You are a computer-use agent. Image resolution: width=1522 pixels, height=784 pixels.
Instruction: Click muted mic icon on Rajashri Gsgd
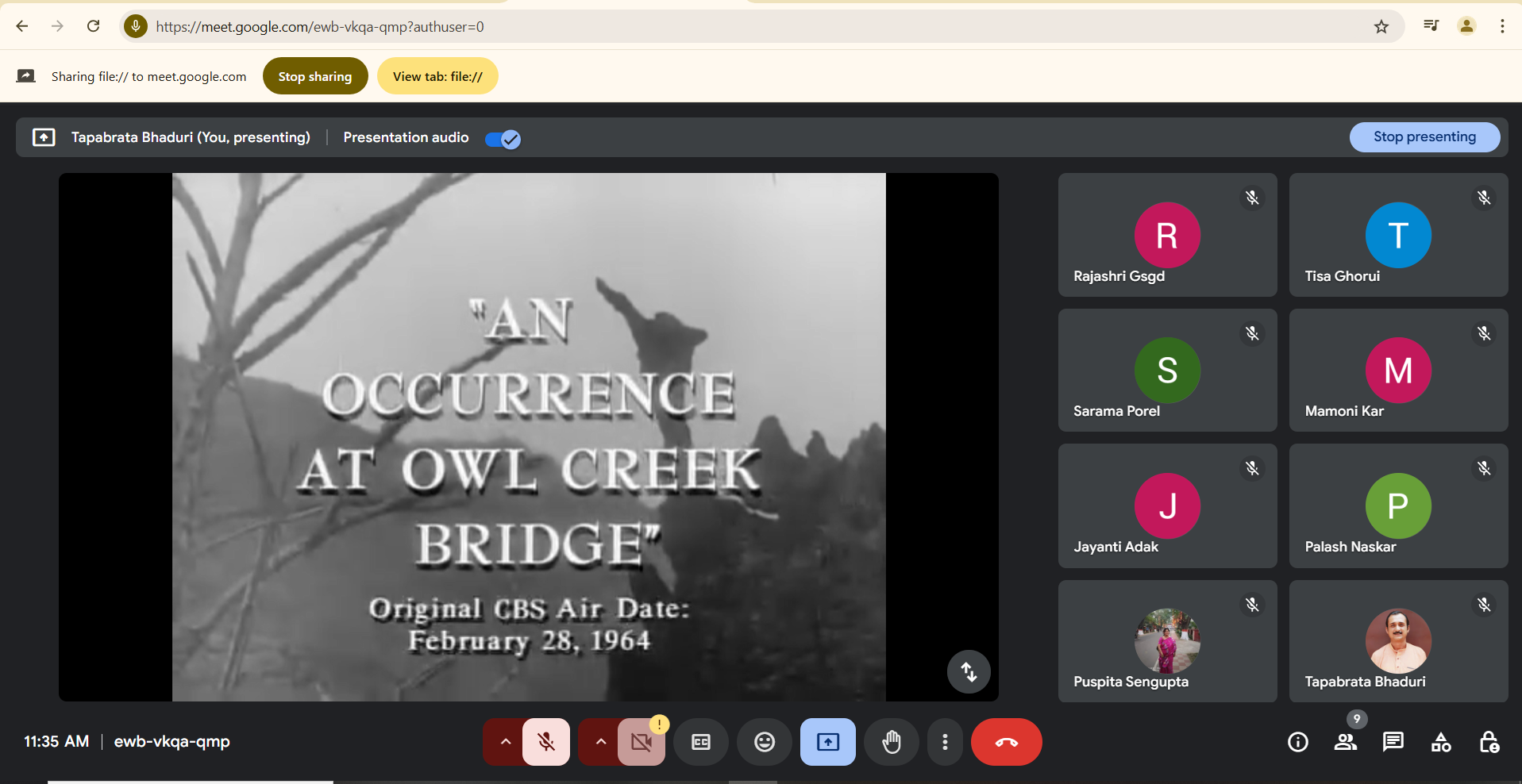(x=1252, y=198)
